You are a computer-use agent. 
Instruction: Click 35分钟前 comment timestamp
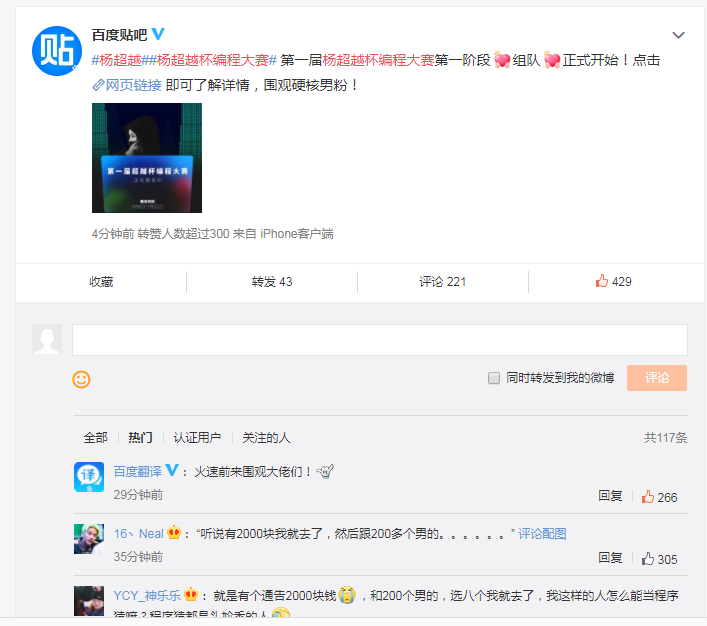pos(138,557)
